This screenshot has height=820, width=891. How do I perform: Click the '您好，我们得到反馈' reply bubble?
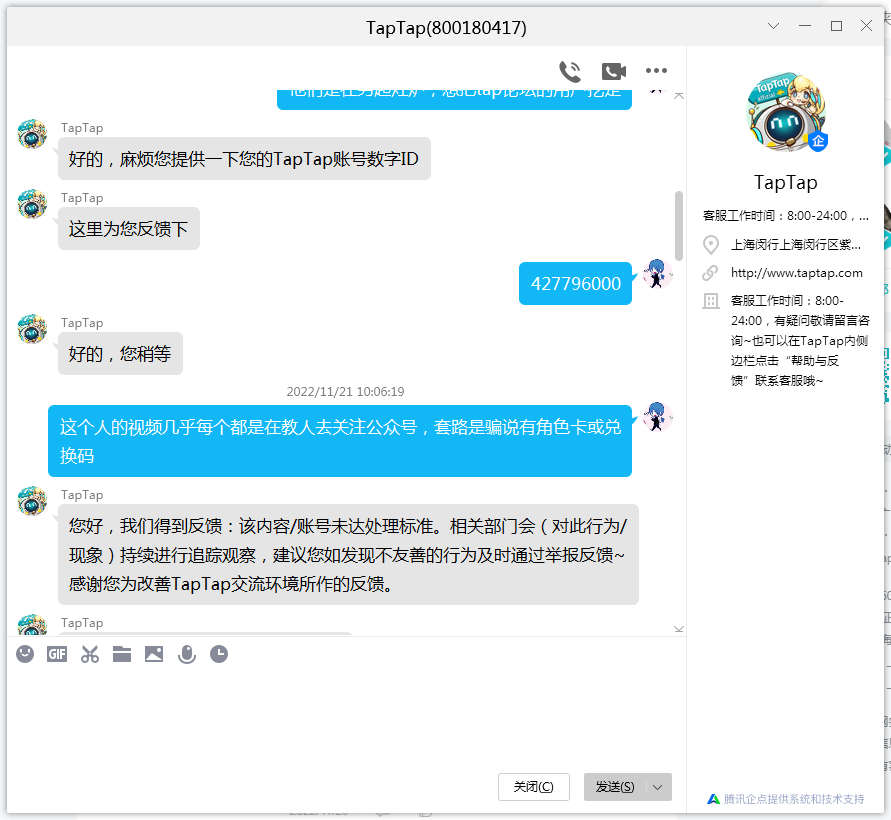[x=348, y=555]
